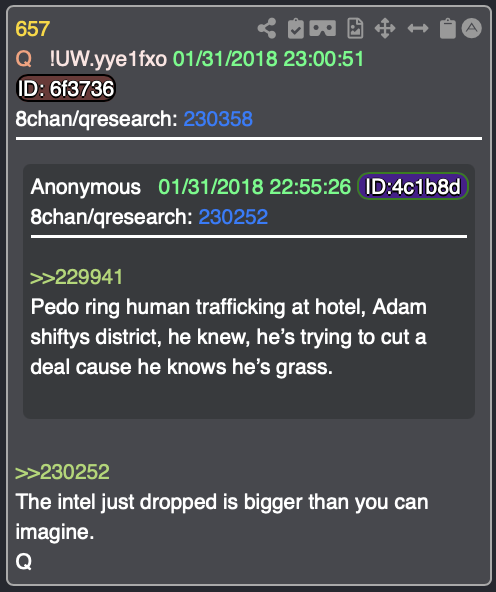Viewport: 496px width, 592px height.
Task: Click the four-way move arrows icon
Action: click(x=385, y=28)
